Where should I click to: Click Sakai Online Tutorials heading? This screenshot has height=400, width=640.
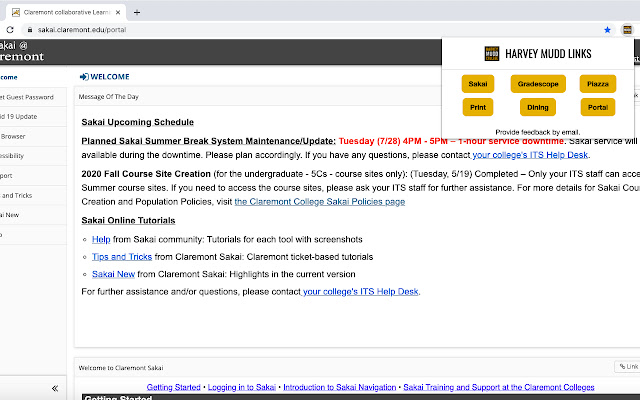[x=128, y=220]
